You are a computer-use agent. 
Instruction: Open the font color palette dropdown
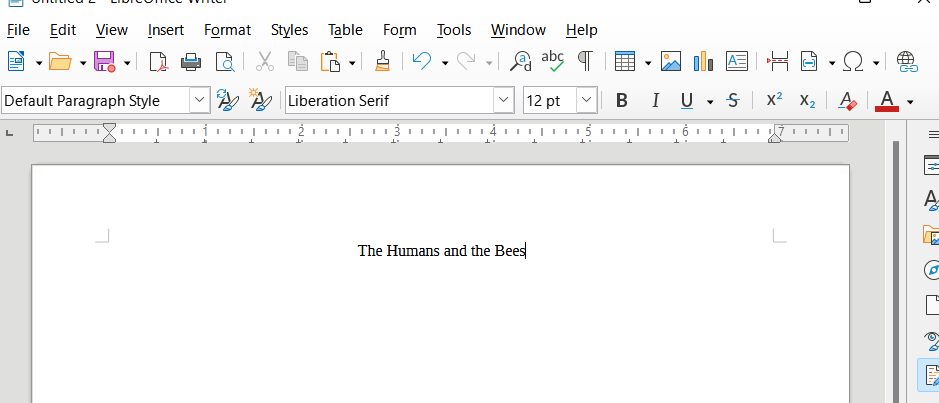coord(910,102)
